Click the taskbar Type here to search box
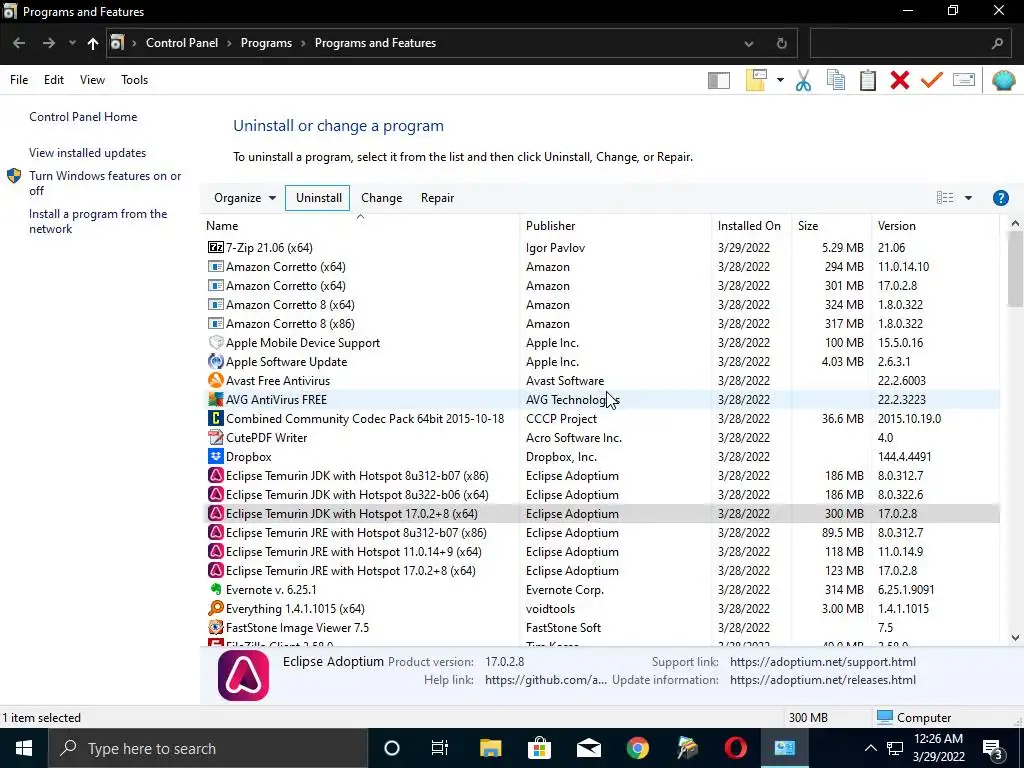 click(x=208, y=748)
